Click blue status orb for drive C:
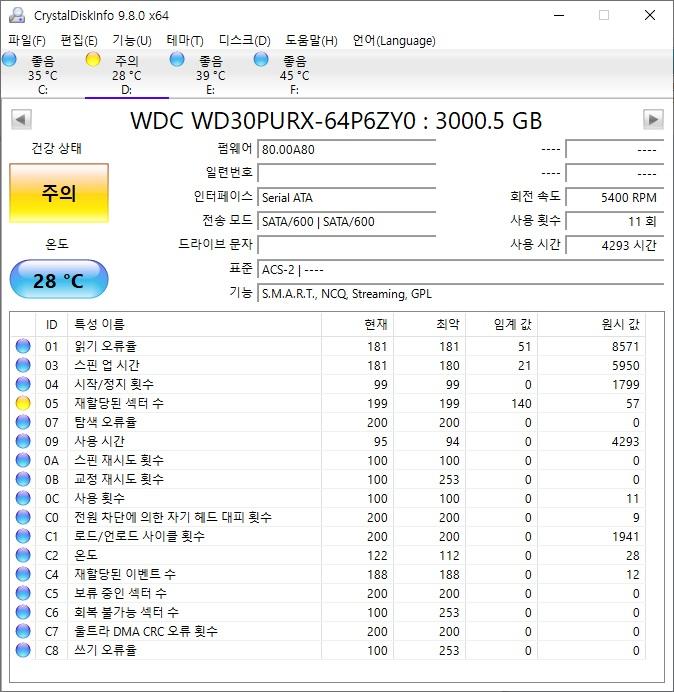This screenshot has height=692, width=674. tap(9, 59)
